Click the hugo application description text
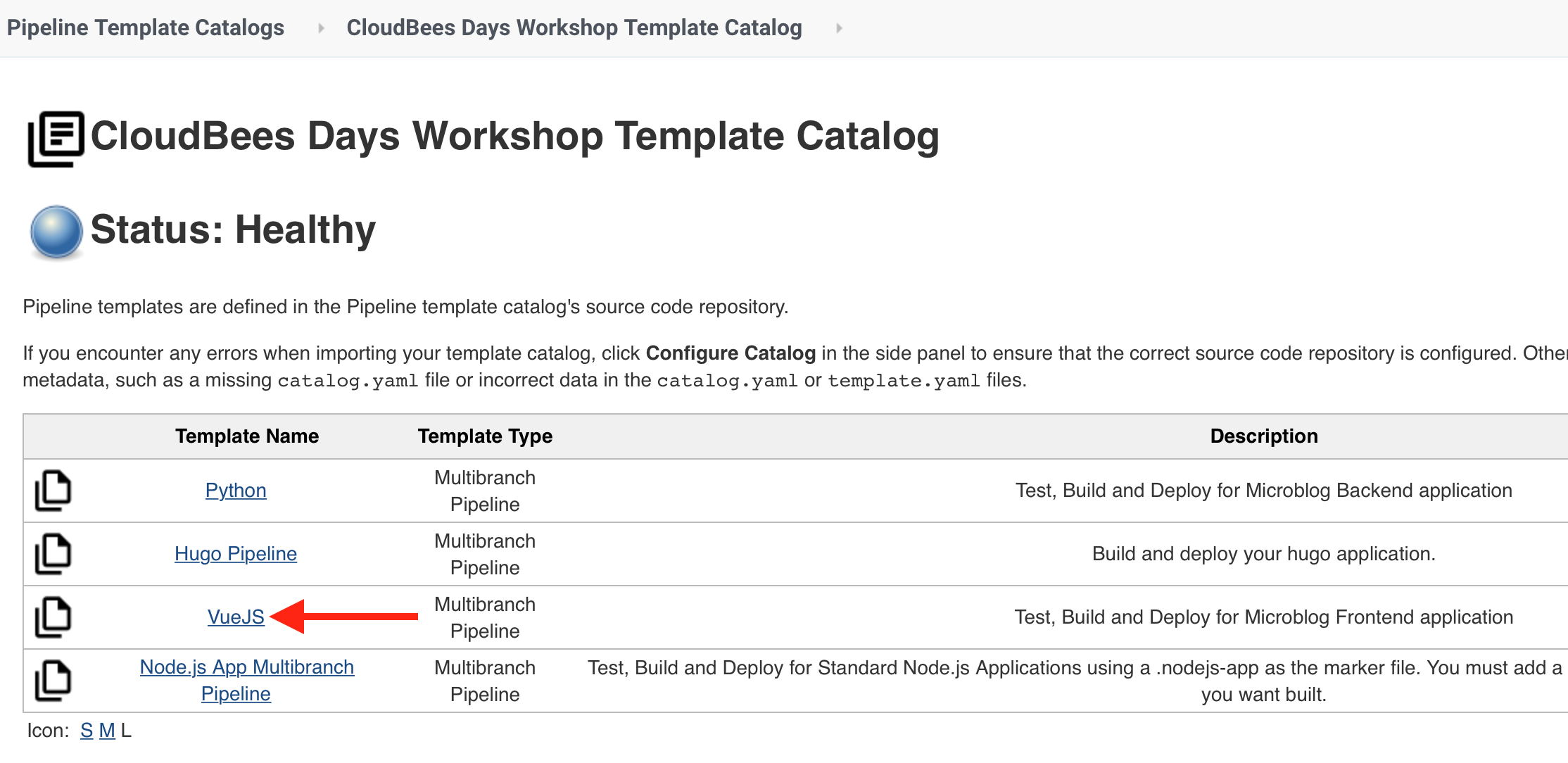This screenshot has height=763, width=1568. (1264, 554)
